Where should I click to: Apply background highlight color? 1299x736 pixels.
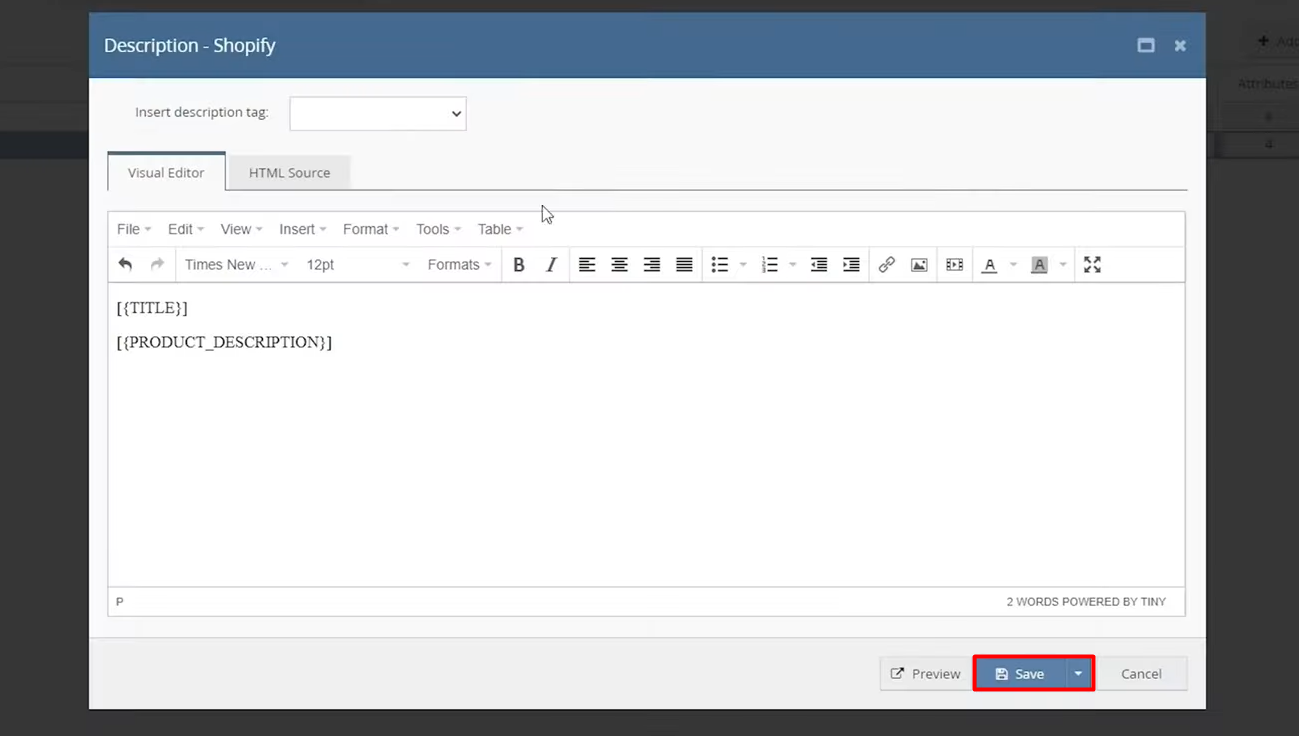[x=1039, y=265]
